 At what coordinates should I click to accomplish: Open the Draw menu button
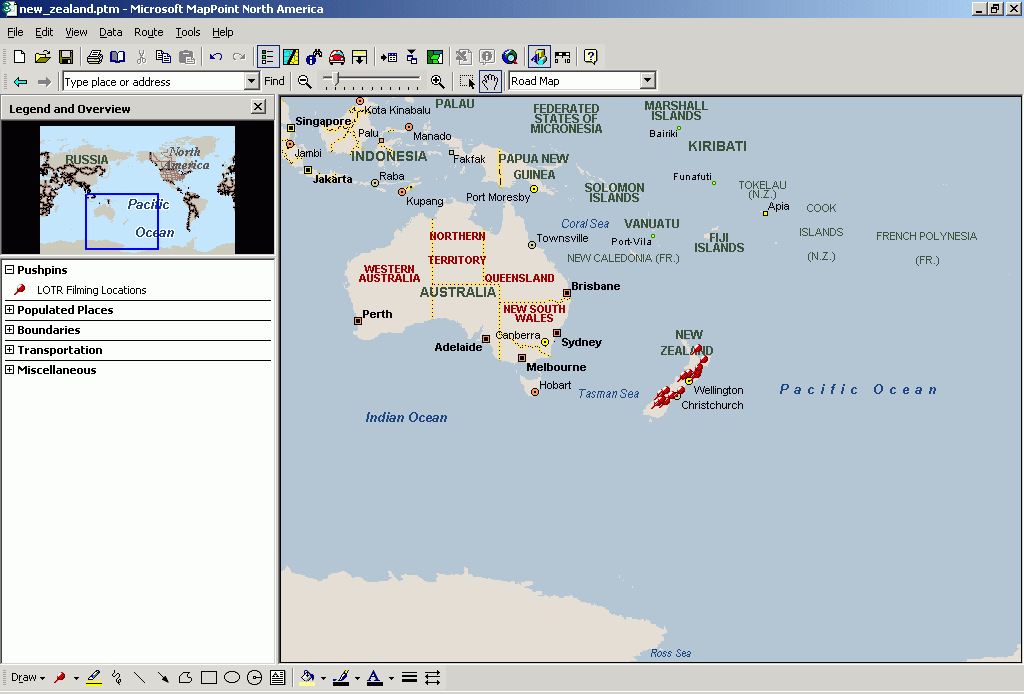click(x=27, y=678)
